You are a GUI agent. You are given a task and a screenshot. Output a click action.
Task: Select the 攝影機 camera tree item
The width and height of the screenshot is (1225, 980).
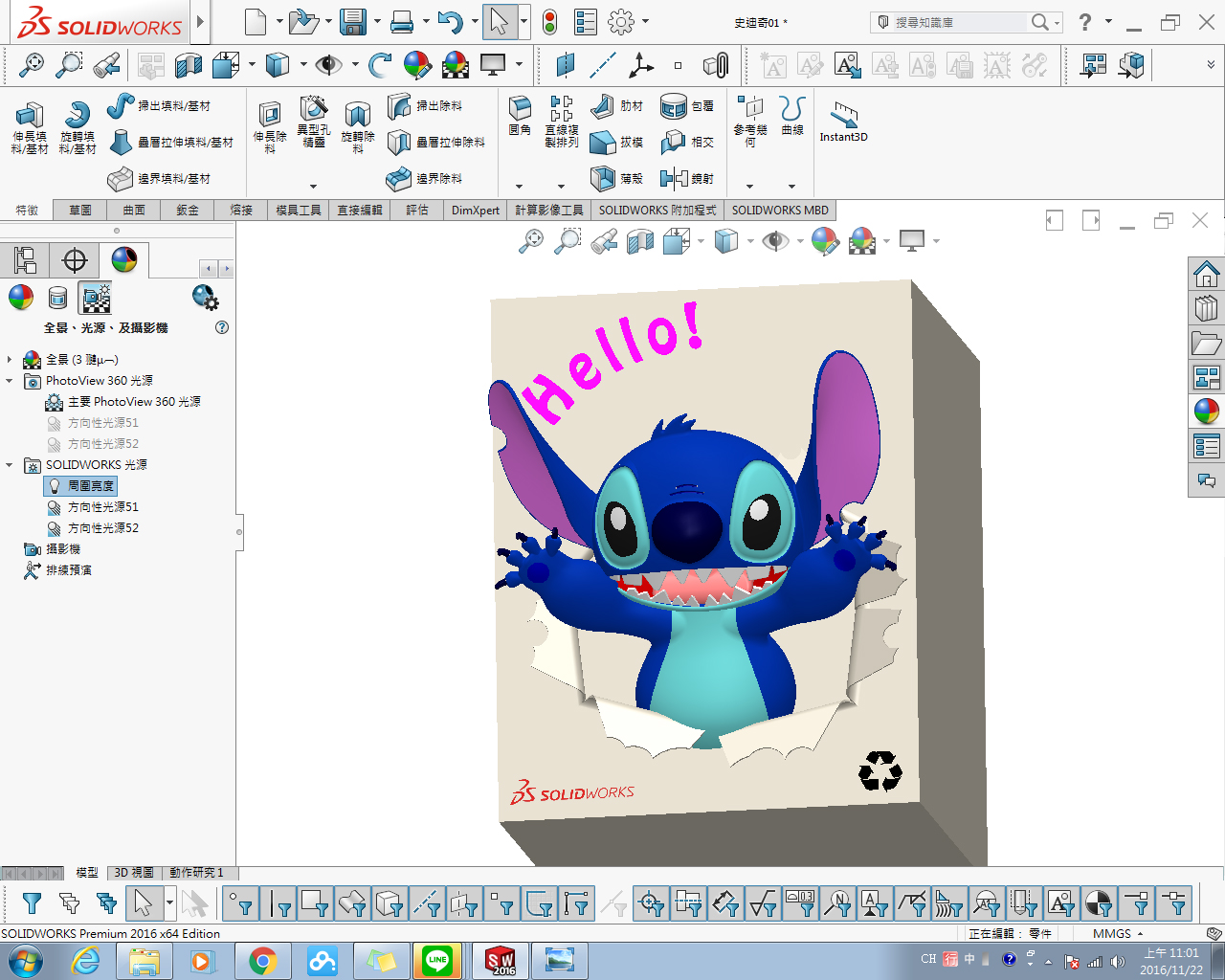(53, 549)
